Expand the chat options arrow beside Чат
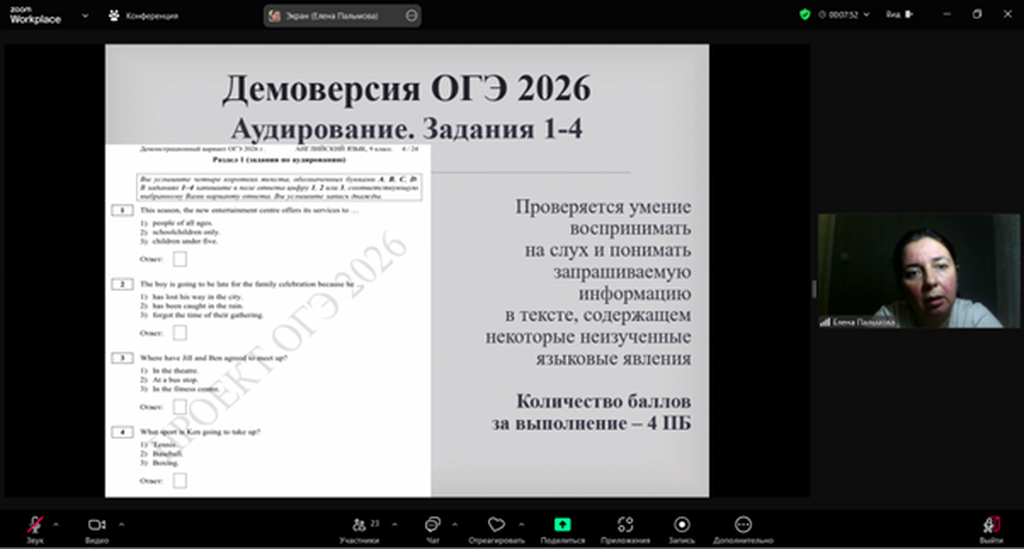The height and width of the screenshot is (549, 1024). 454,523
